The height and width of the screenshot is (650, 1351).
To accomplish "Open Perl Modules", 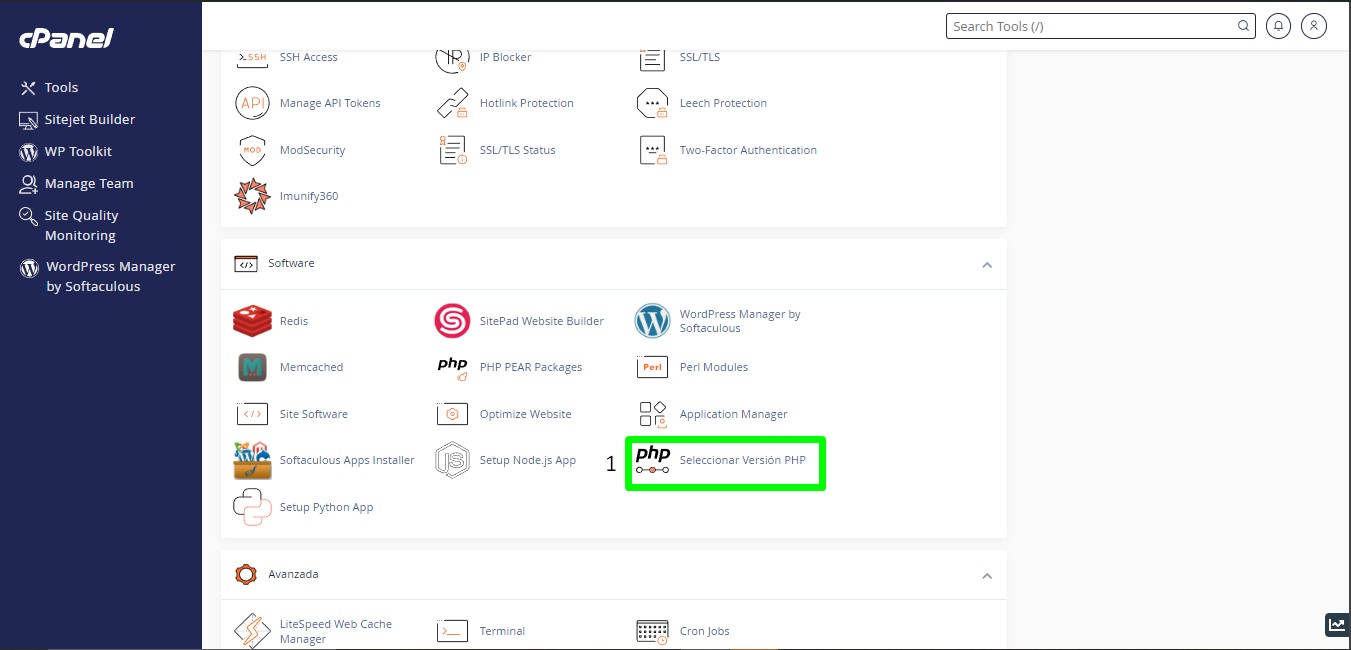I will (713, 367).
